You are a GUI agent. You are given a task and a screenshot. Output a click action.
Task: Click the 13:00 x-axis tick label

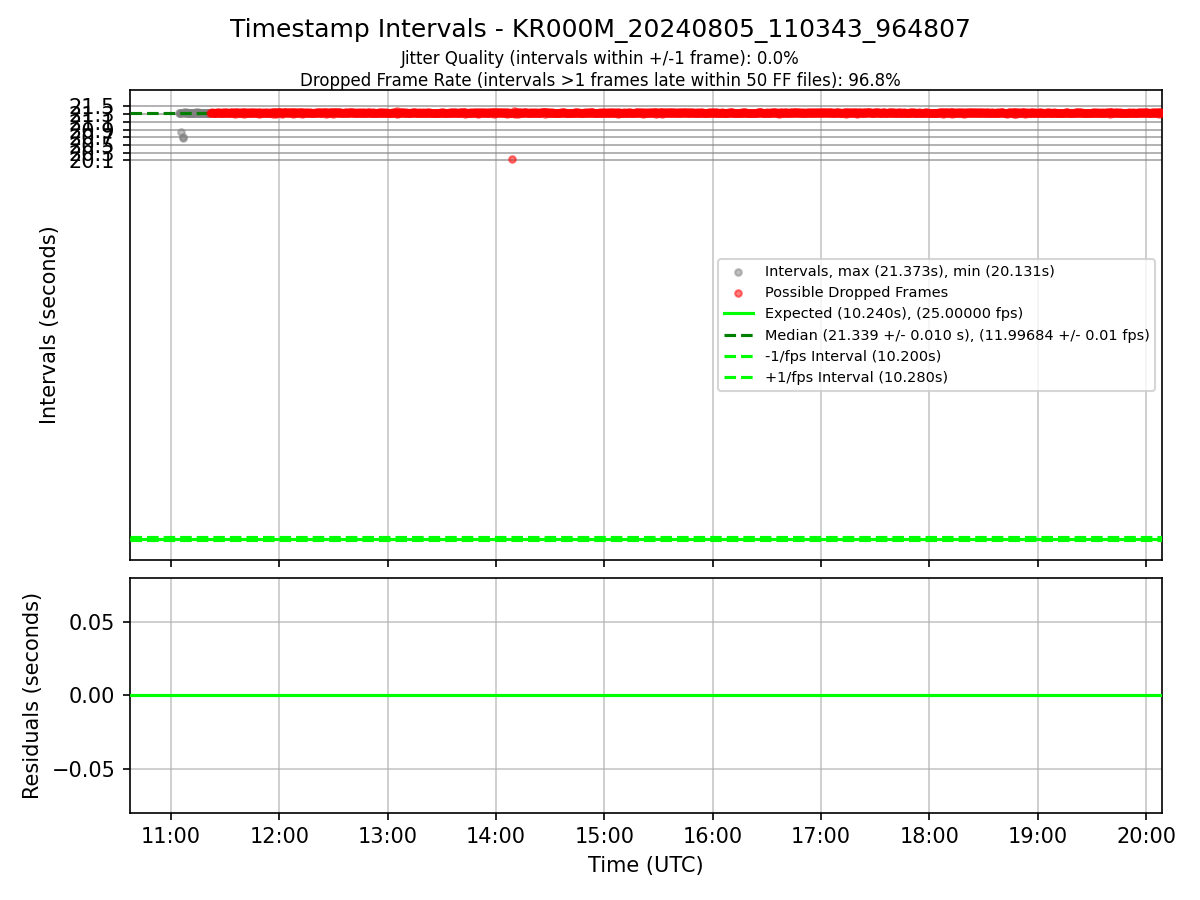[x=387, y=837]
